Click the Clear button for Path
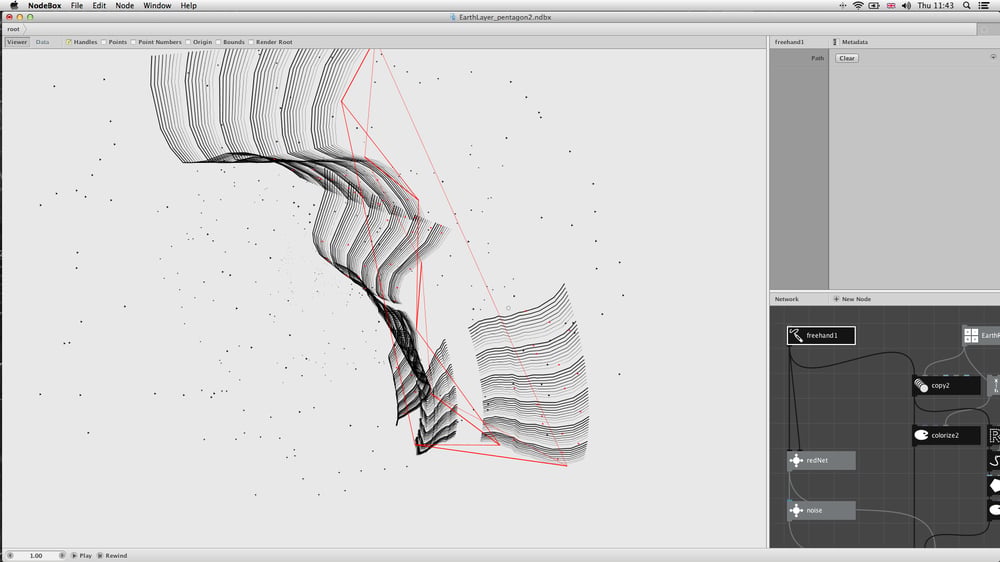1000x562 pixels. point(847,58)
